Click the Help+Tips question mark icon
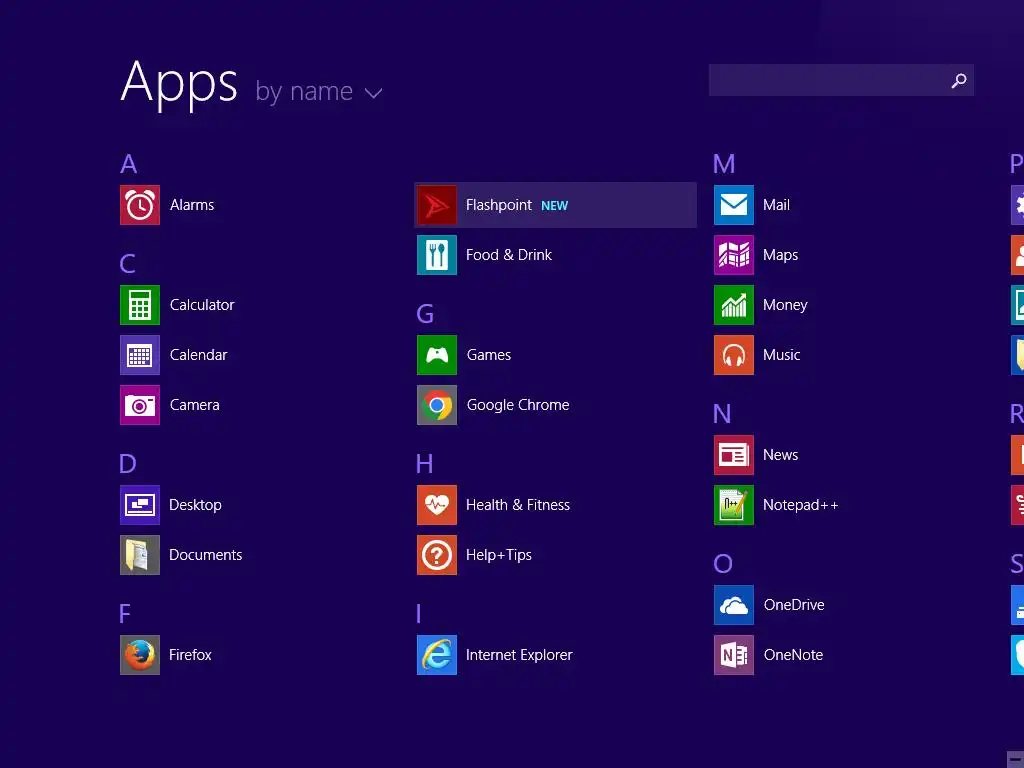Image resolution: width=1024 pixels, height=768 pixels. pyautogui.click(x=437, y=555)
